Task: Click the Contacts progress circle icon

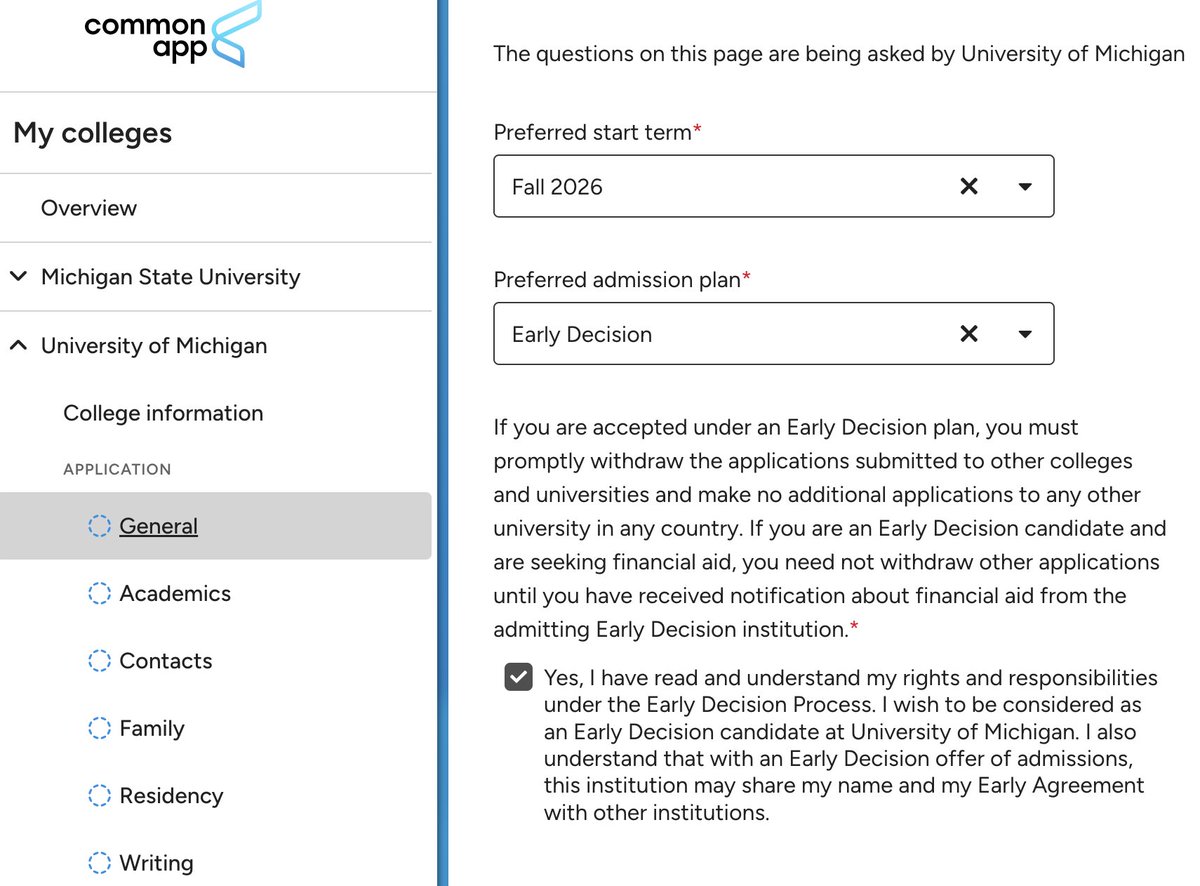Action: pos(99,661)
